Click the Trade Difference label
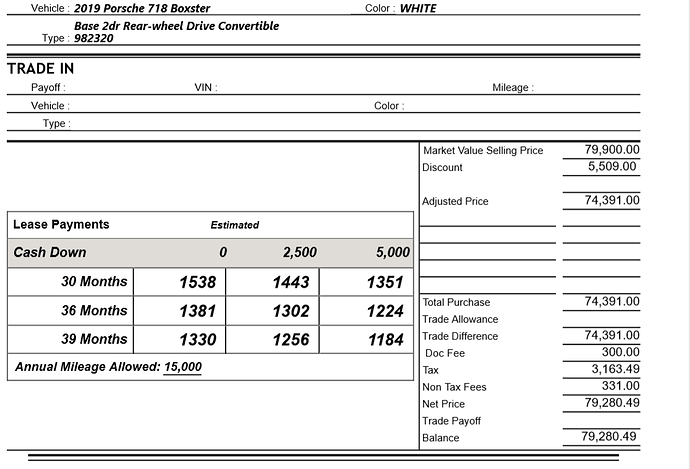Screen dimensions: 690x469 point(460,337)
